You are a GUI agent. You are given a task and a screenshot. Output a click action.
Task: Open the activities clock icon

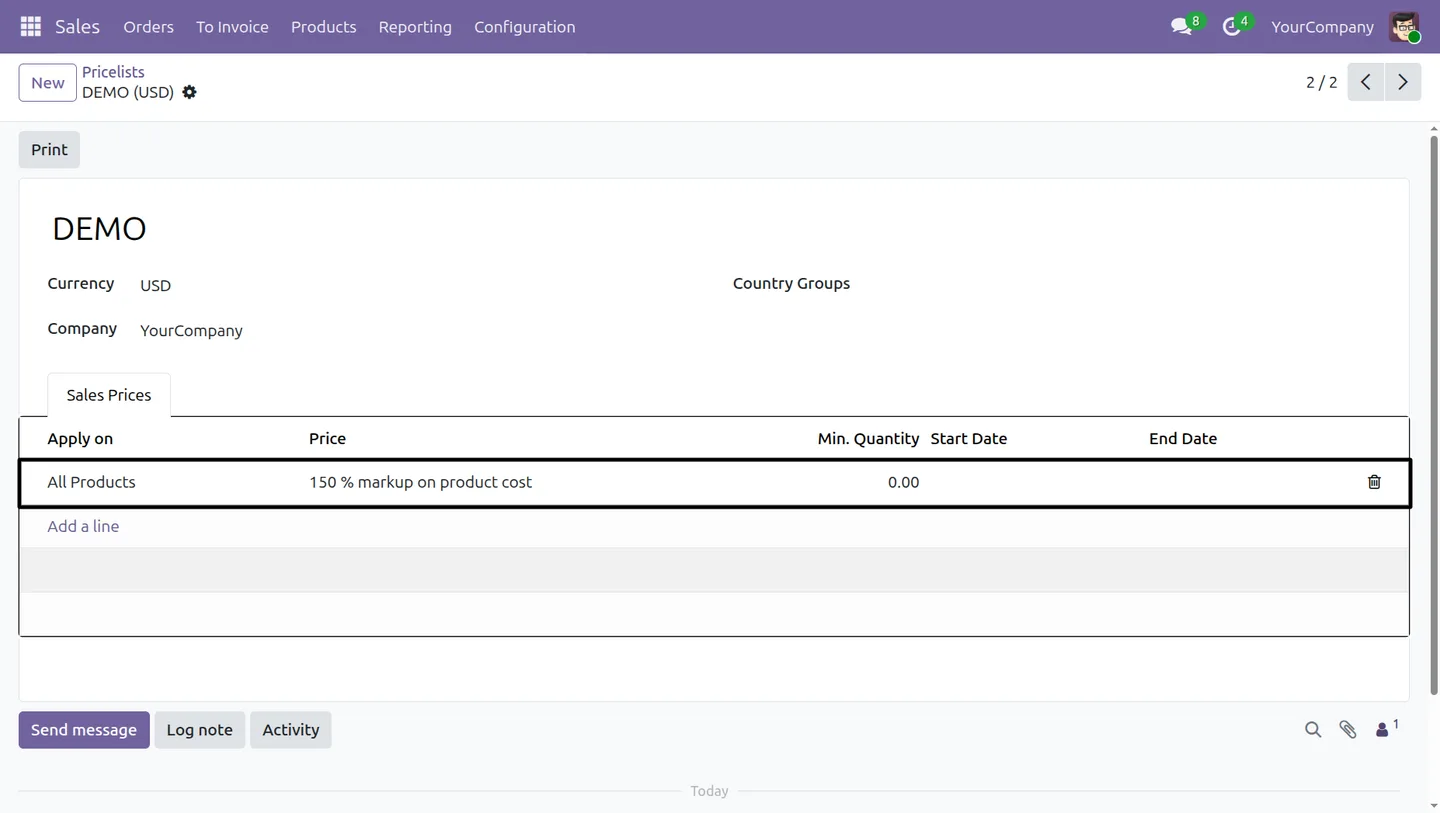pyautogui.click(x=1232, y=27)
